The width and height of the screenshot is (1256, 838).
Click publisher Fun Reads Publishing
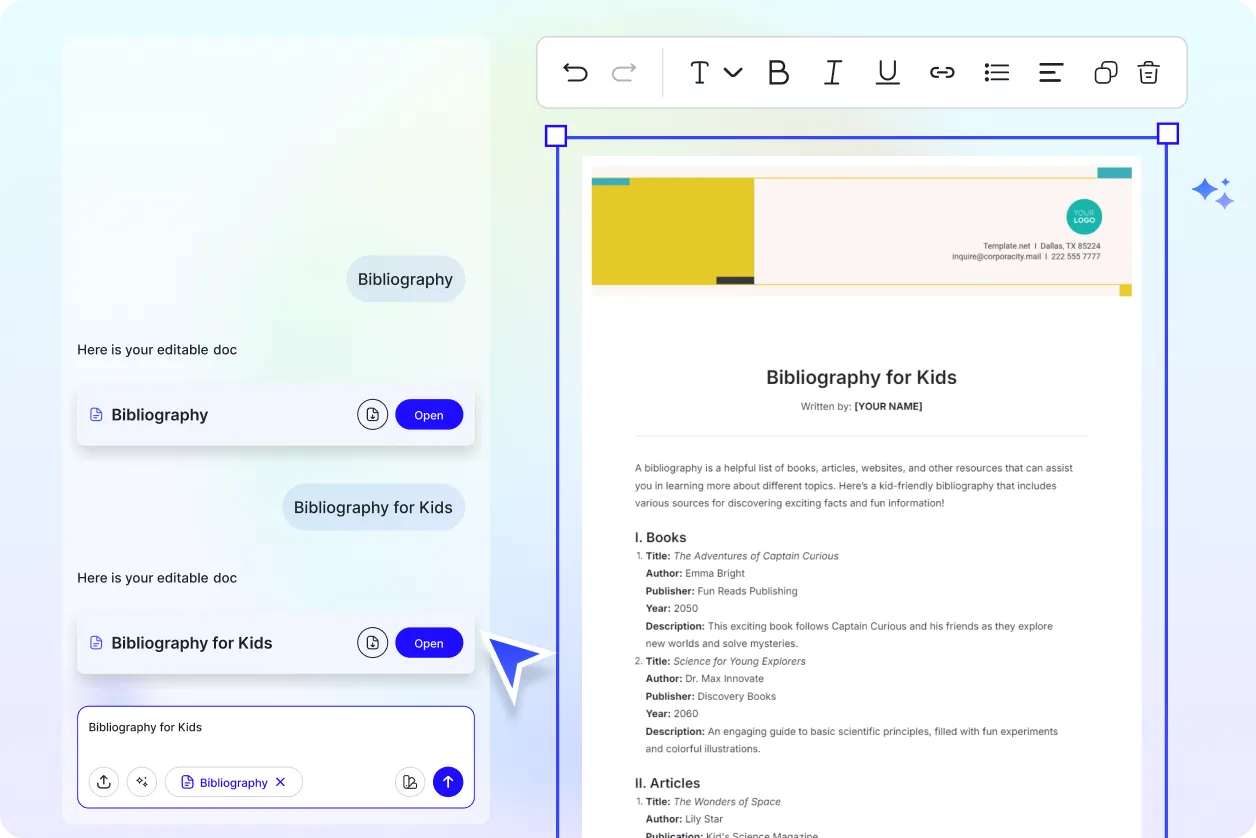pos(747,591)
